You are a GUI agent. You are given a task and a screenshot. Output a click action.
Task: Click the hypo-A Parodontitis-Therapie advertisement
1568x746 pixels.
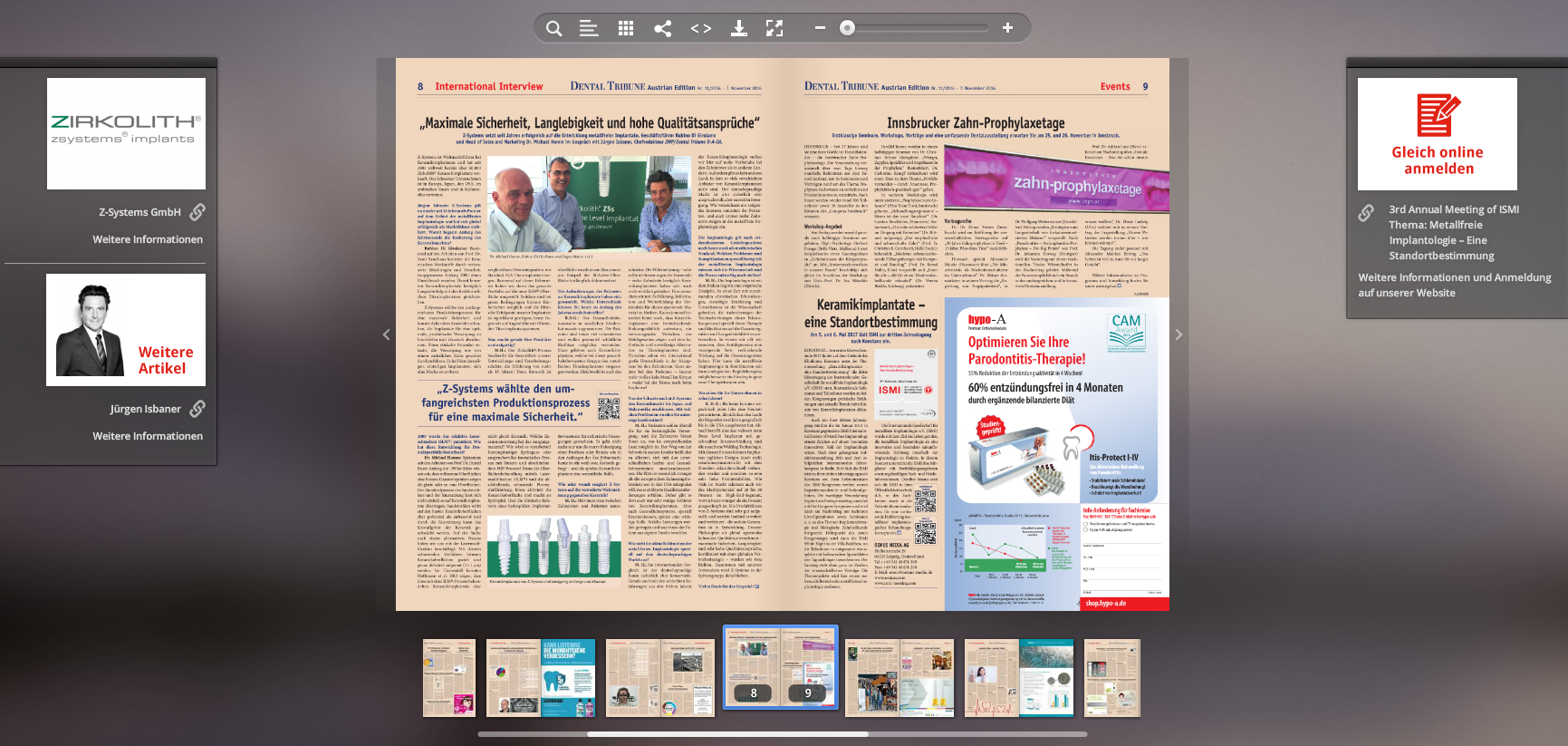coord(1057,454)
